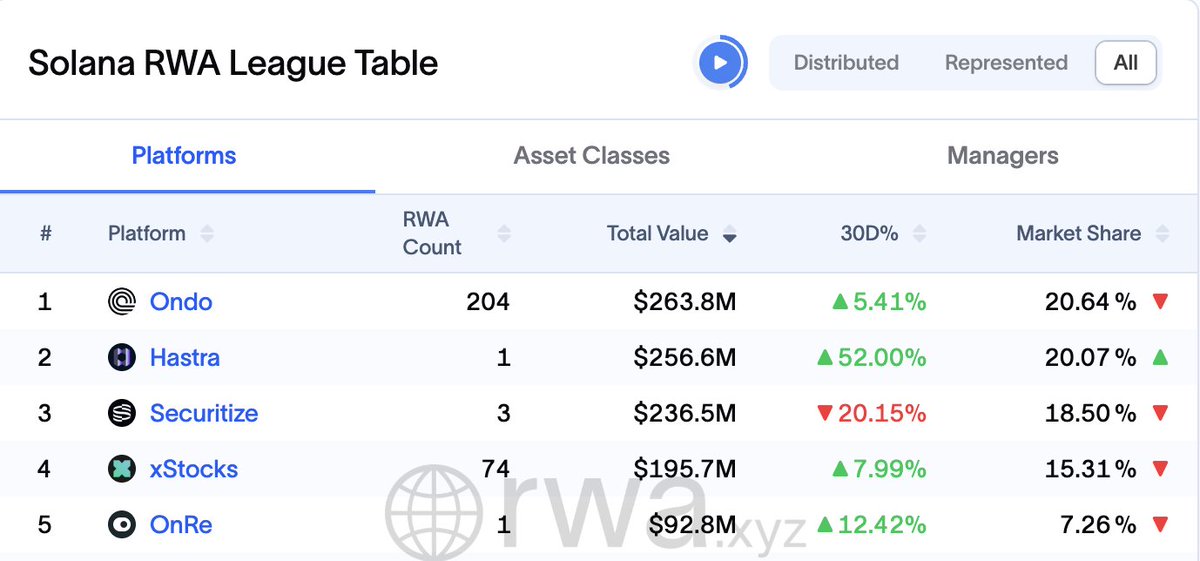Screen dimensions: 1200x561
Task: Click the red down arrow beside 7.26 %
Action: click(x=1160, y=525)
